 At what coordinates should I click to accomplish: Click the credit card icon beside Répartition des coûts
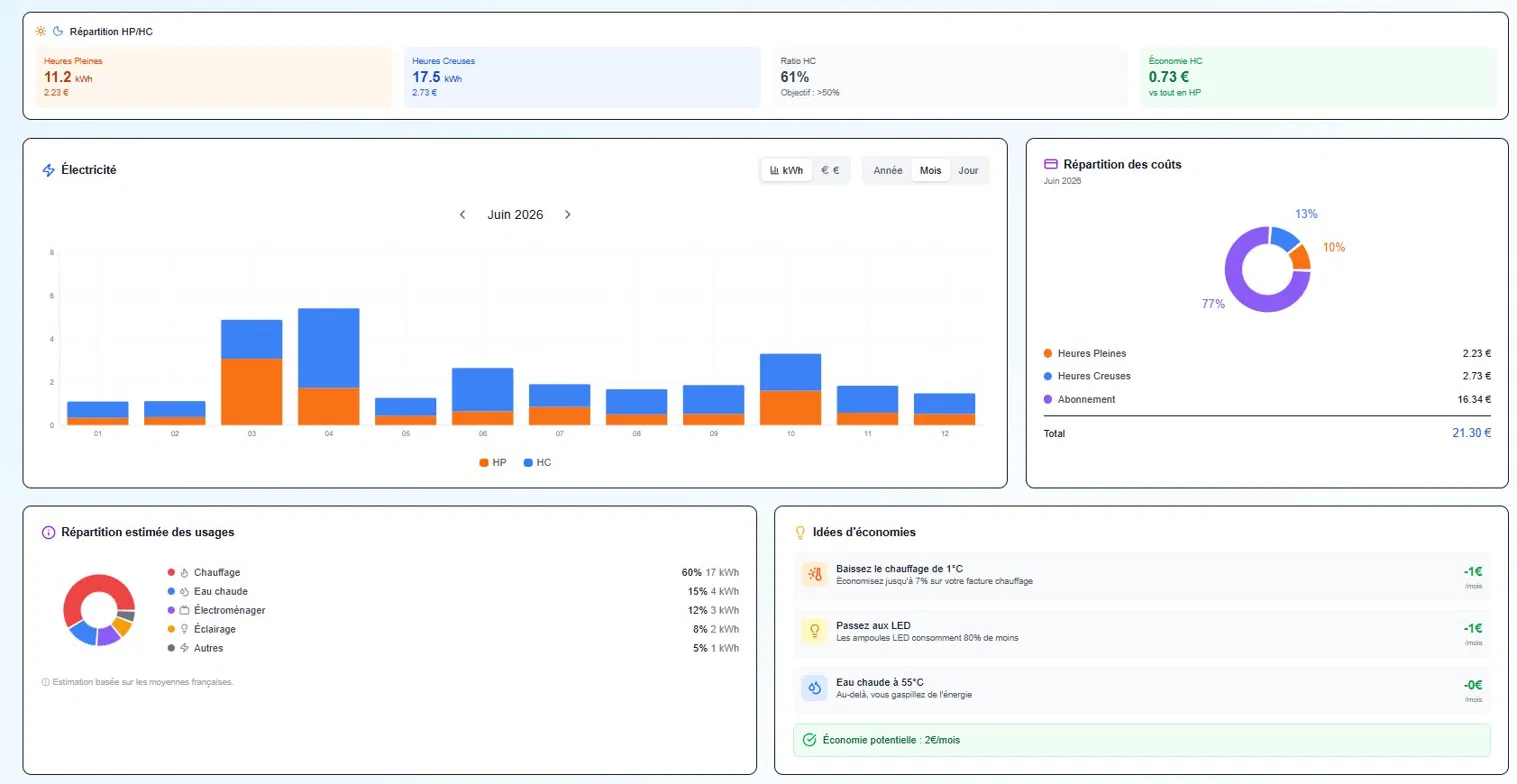(1050, 164)
